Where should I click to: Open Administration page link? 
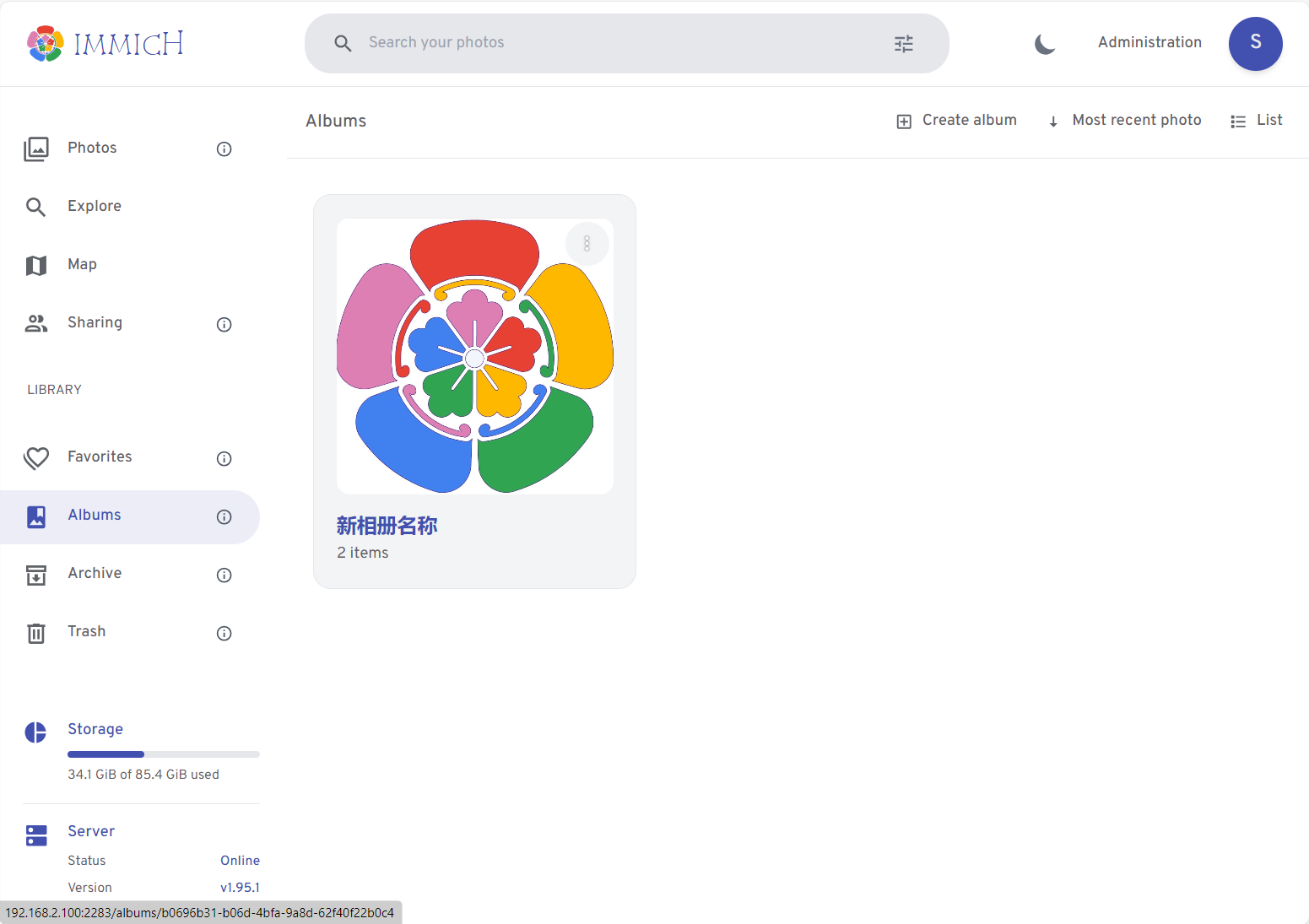tap(1149, 42)
